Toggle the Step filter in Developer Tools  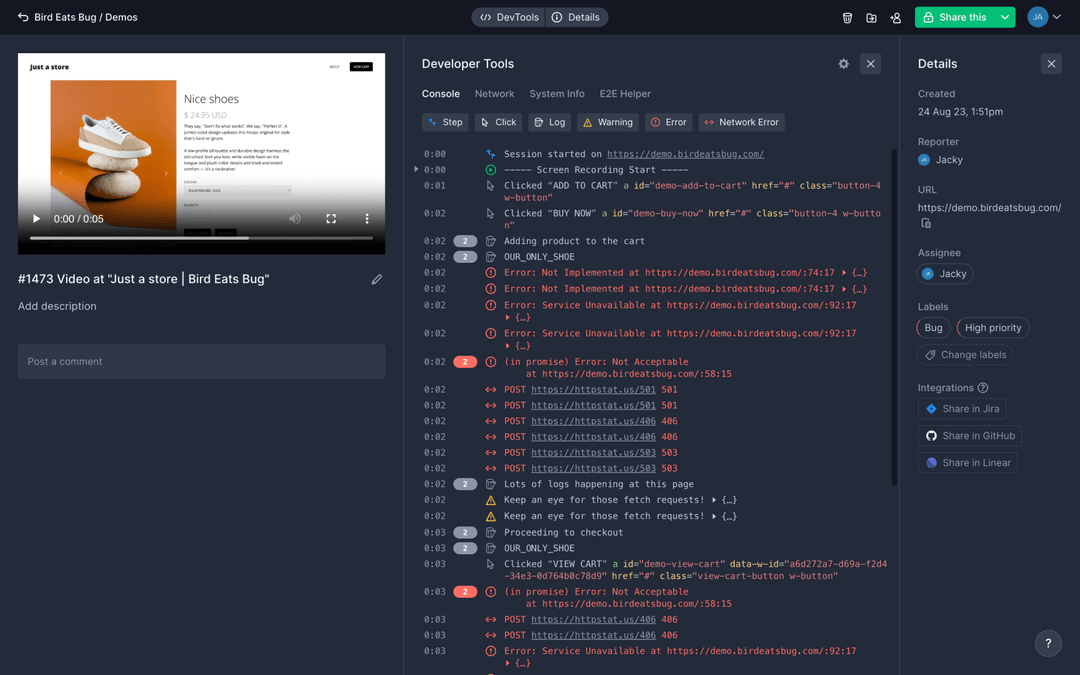pyautogui.click(x=444, y=121)
